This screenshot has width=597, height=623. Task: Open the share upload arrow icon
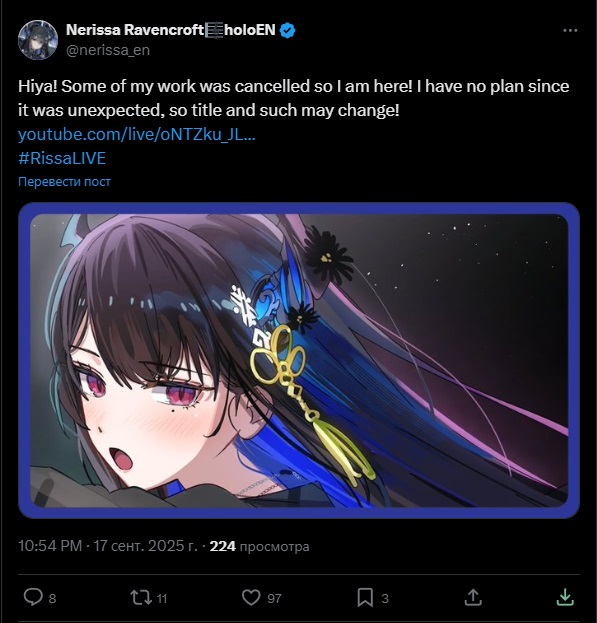(x=473, y=597)
